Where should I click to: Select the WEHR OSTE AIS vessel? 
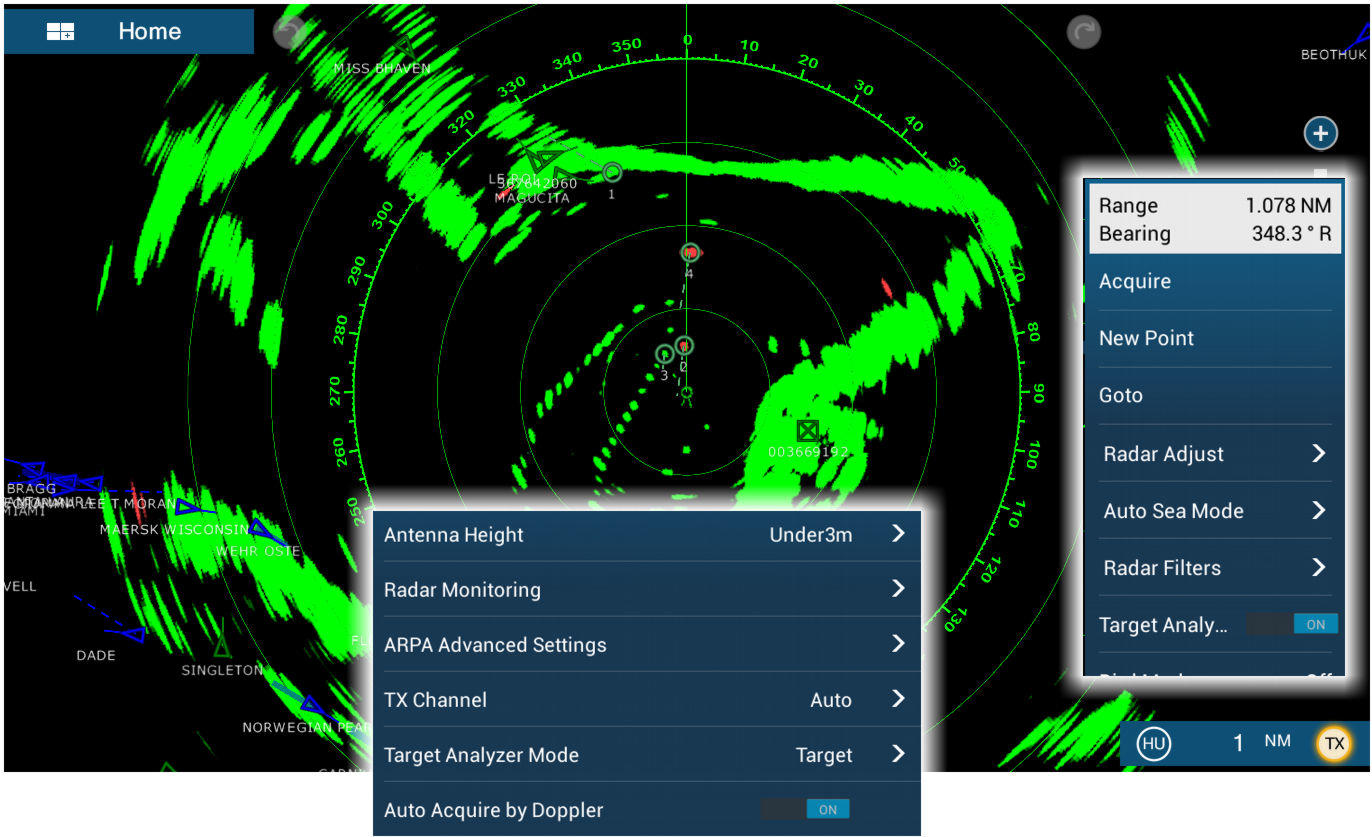coord(262,527)
